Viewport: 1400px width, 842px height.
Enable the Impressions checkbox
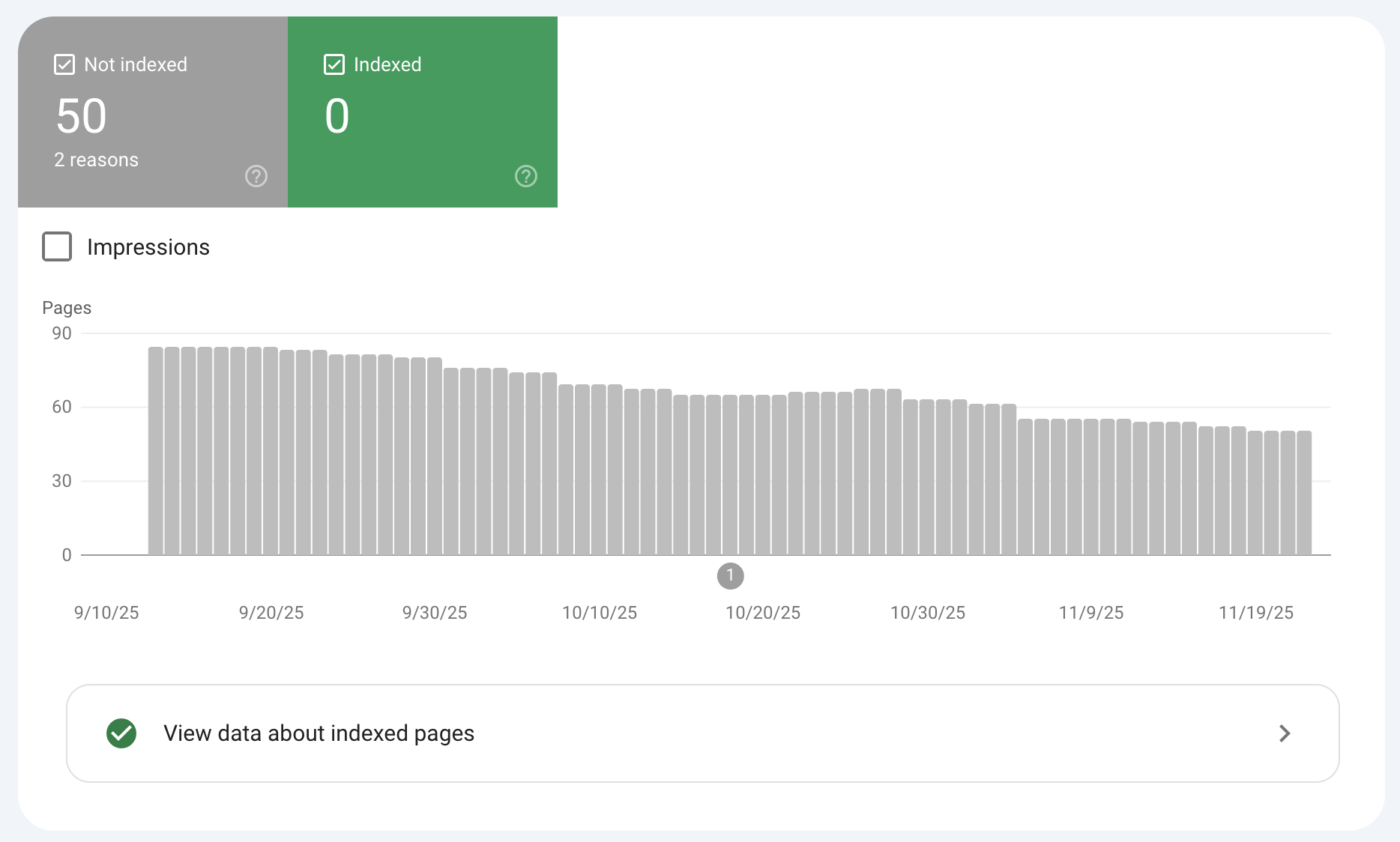(x=56, y=246)
